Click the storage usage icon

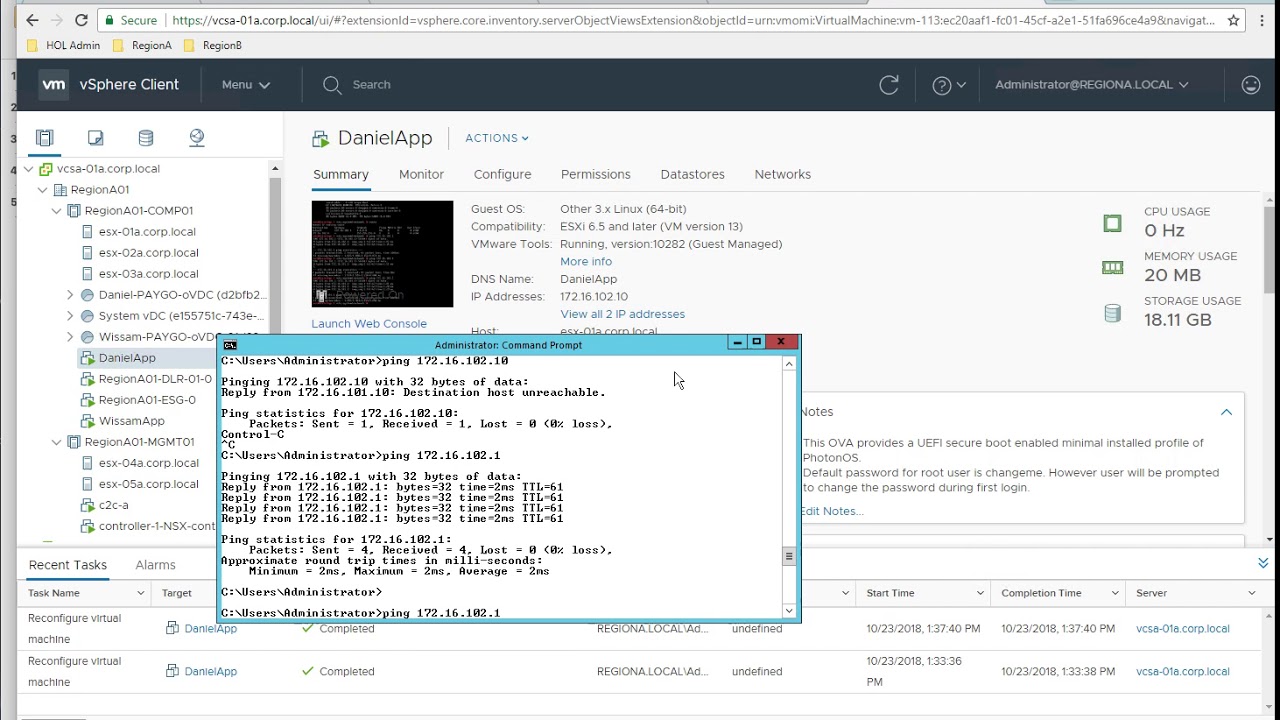[1112, 313]
